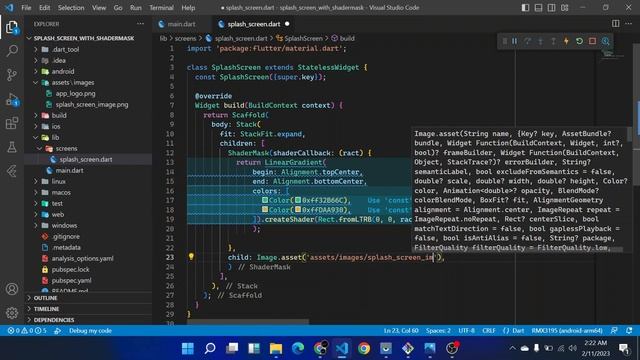Click the debug Step Into button
This screenshot has width=640, height=360.
tap(540, 41)
